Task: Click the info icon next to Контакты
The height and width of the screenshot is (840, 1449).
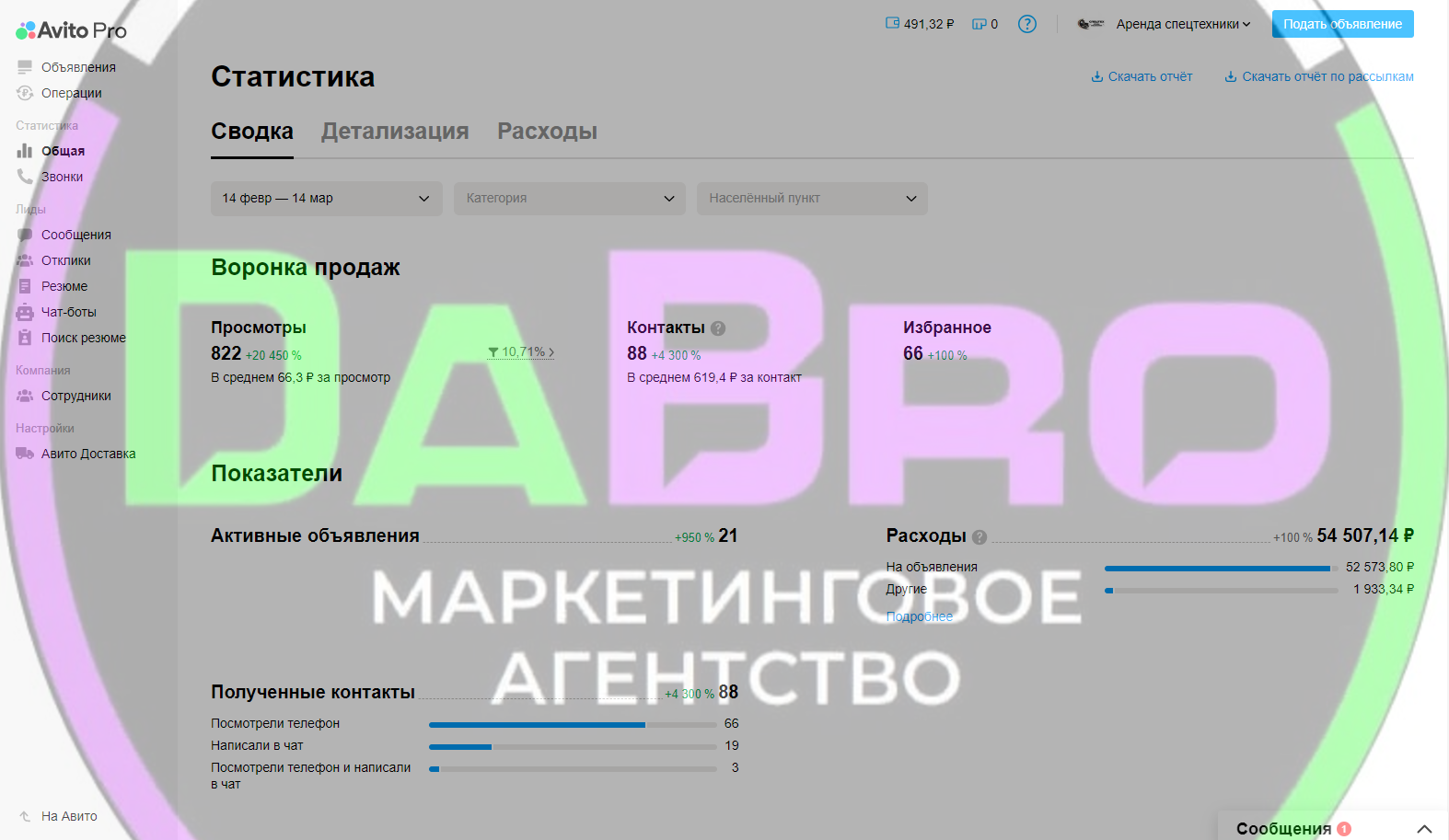Action: [x=718, y=328]
